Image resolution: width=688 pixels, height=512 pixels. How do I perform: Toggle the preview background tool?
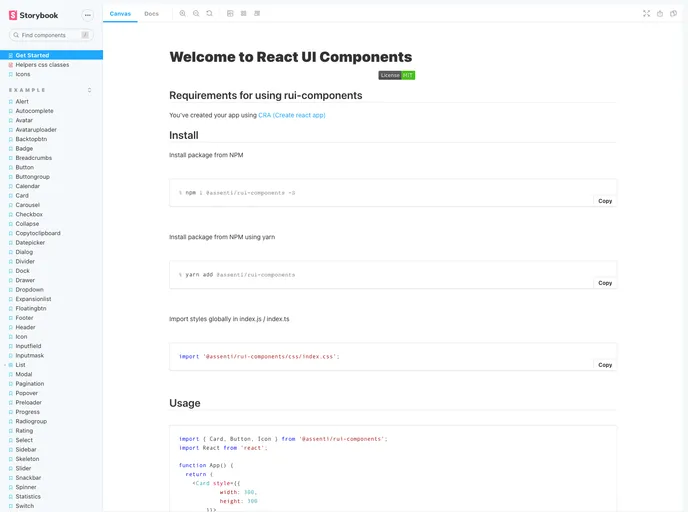click(230, 14)
